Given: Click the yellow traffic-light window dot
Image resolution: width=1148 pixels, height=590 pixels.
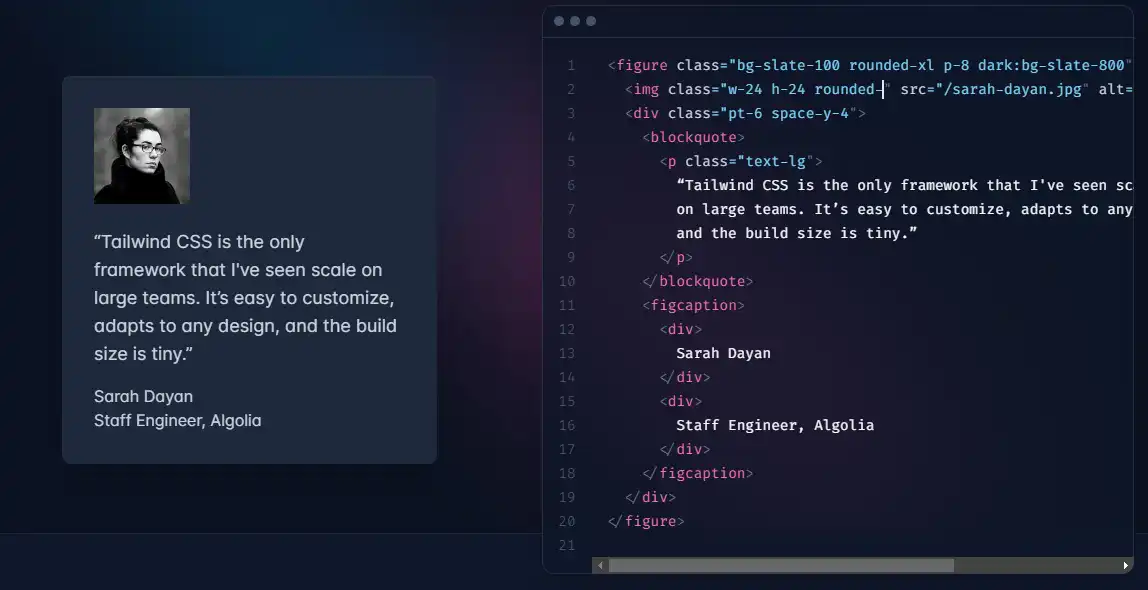Looking at the screenshot, I should [x=577, y=20].
